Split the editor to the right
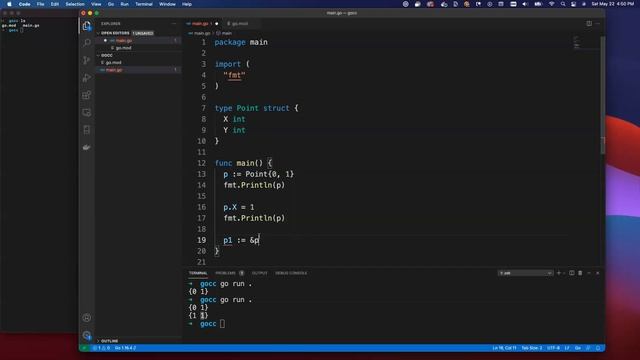 point(589,24)
